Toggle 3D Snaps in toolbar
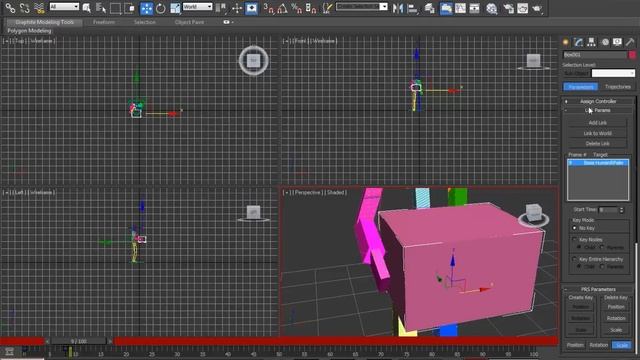This screenshot has height=360, width=640. 268,8
